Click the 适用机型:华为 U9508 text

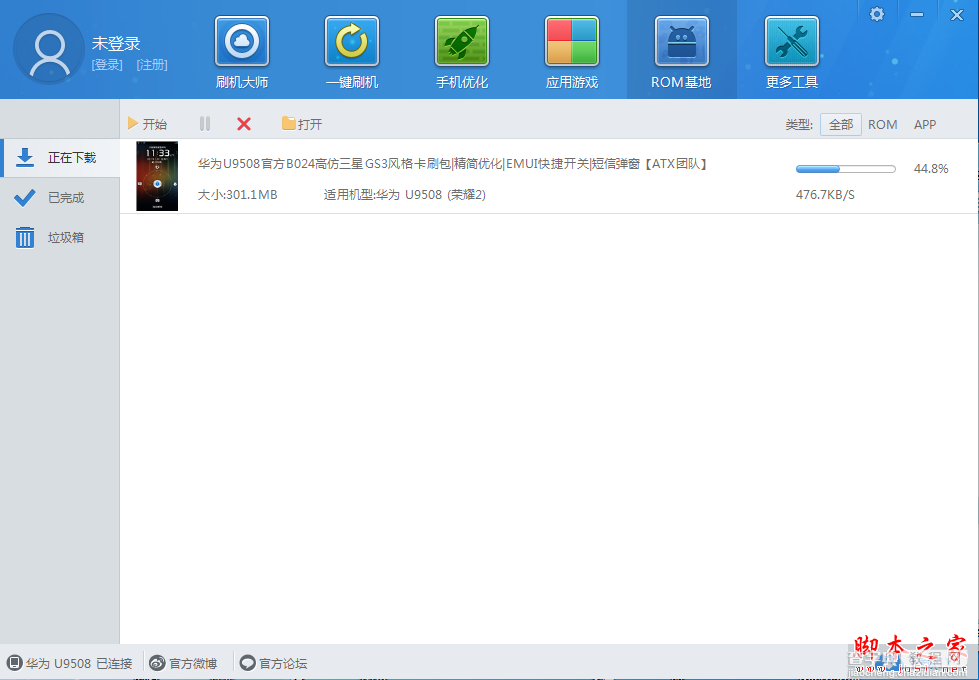point(405,195)
